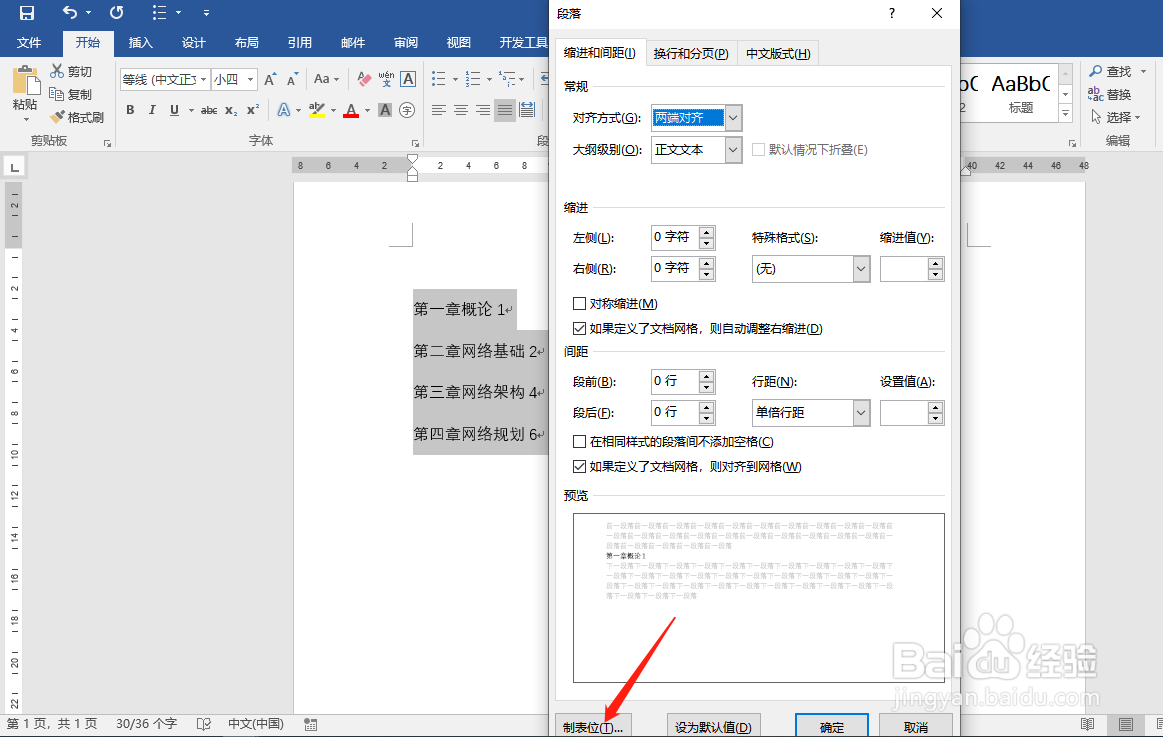Uncheck 如果定义了文档网格，则对齐到网格
Screen dimensions: 1163x737
[579, 466]
